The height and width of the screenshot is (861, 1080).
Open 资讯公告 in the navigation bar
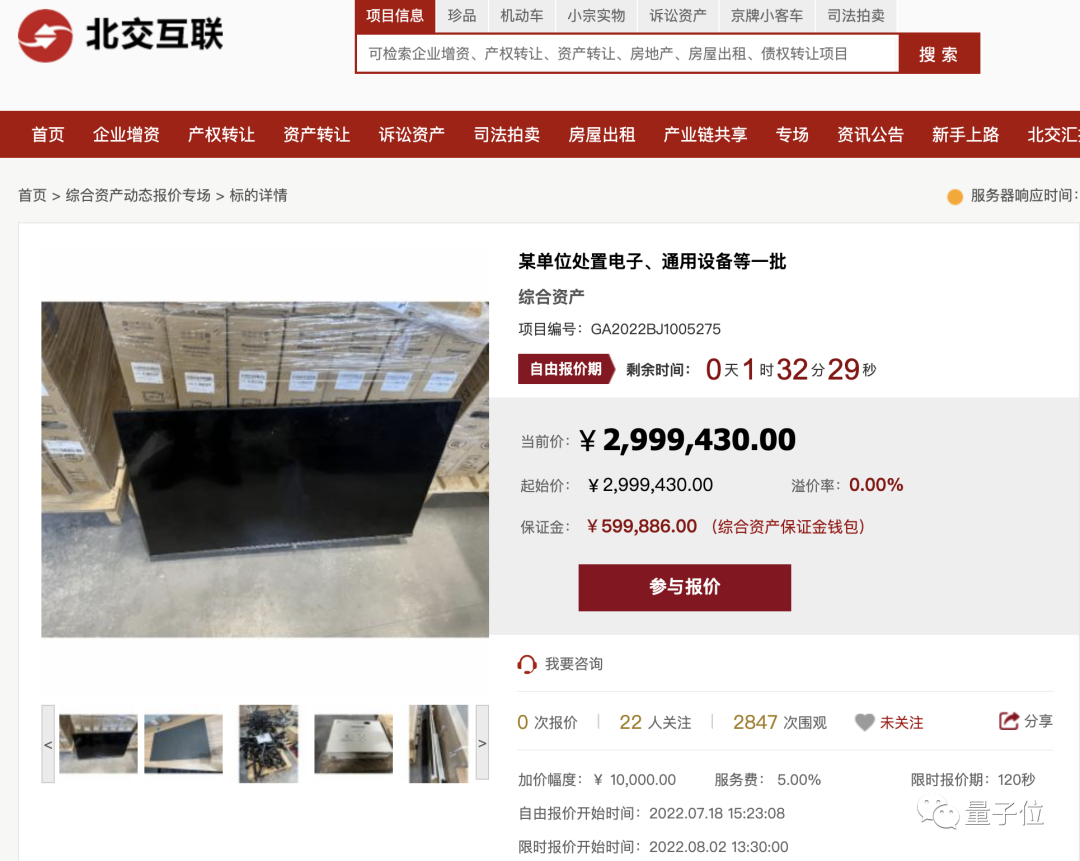(x=870, y=134)
